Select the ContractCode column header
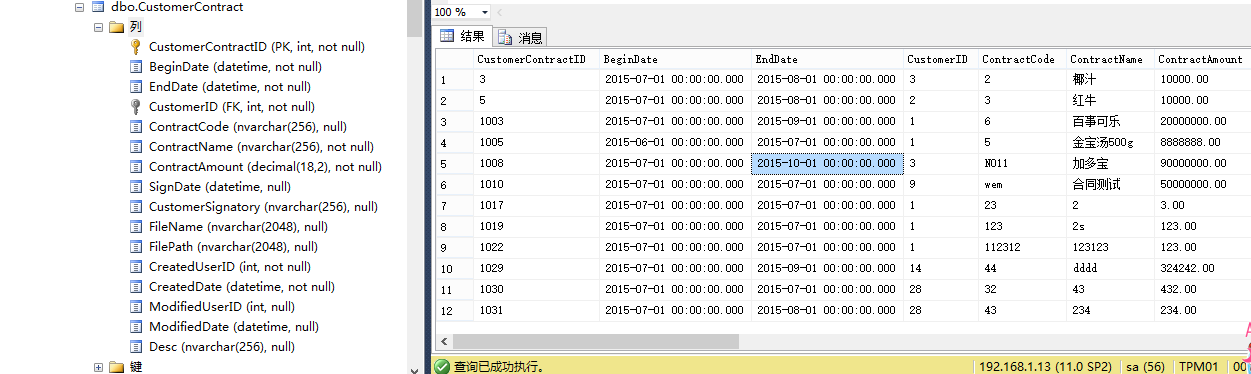Screen dimensions: 1251x374 pos(1021,59)
